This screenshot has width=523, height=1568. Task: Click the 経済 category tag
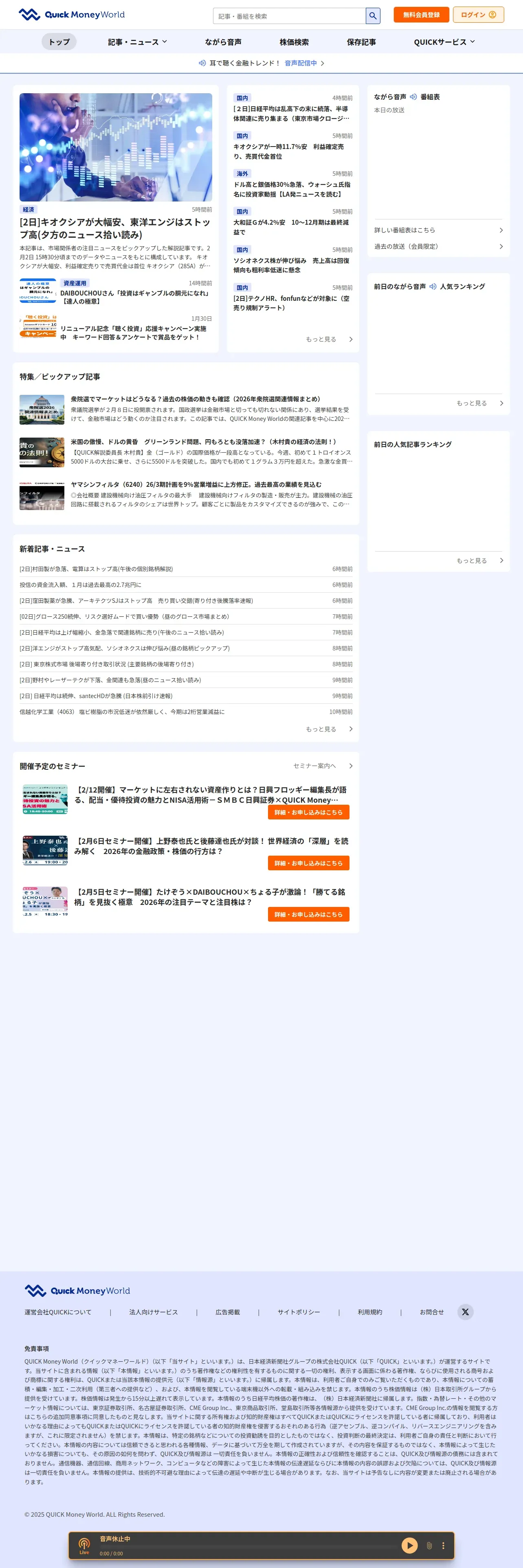(29, 209)
